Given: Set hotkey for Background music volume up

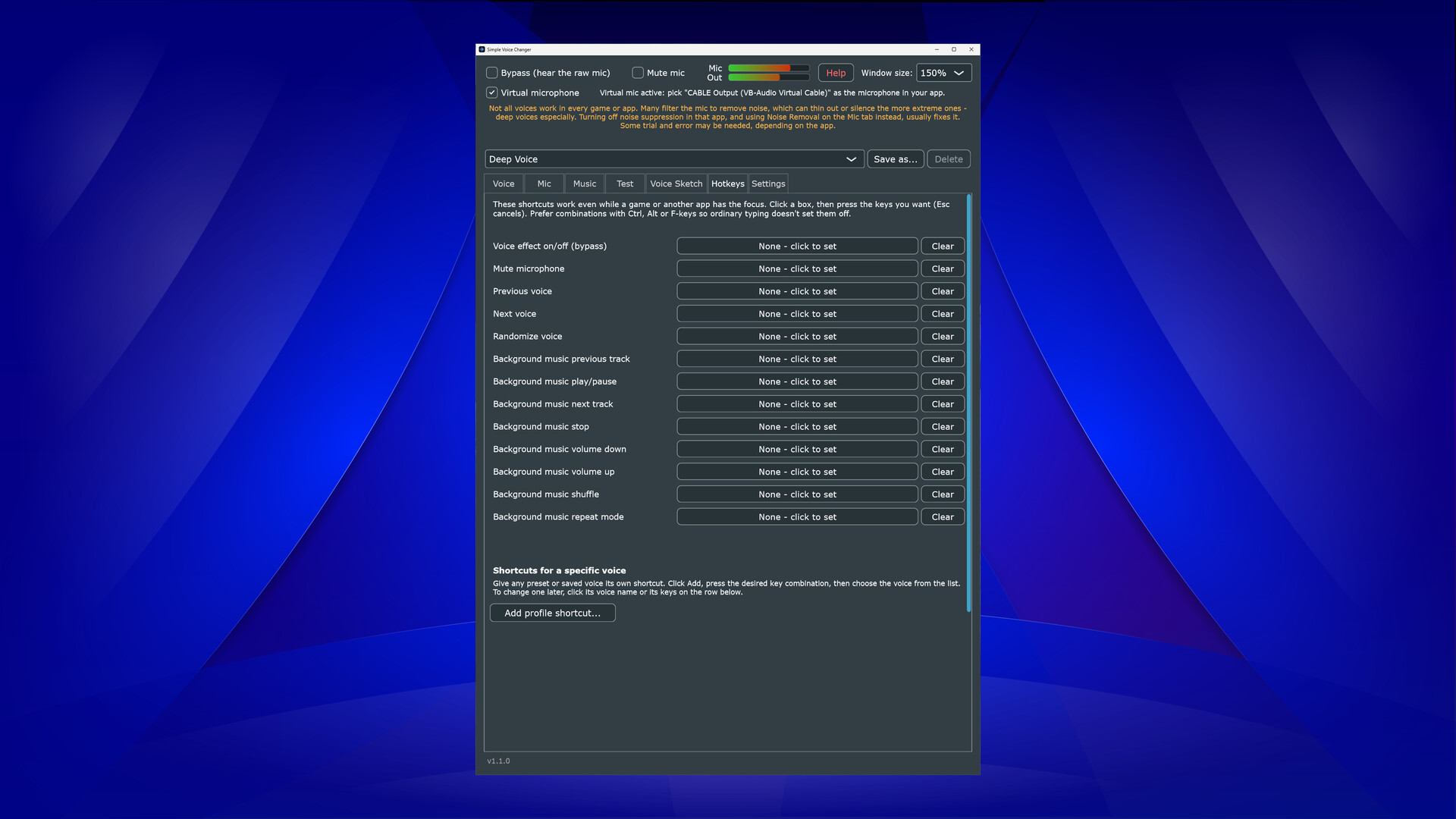Looking at the screenshot, I should coord(797,472).
